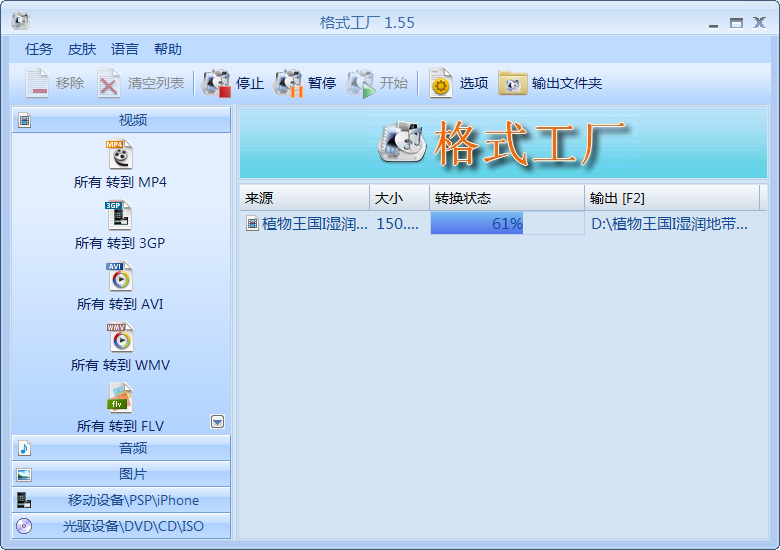Expand the 音频 (Audio) category panel
The width and height of the screenshot is (780, 550).
121,449
